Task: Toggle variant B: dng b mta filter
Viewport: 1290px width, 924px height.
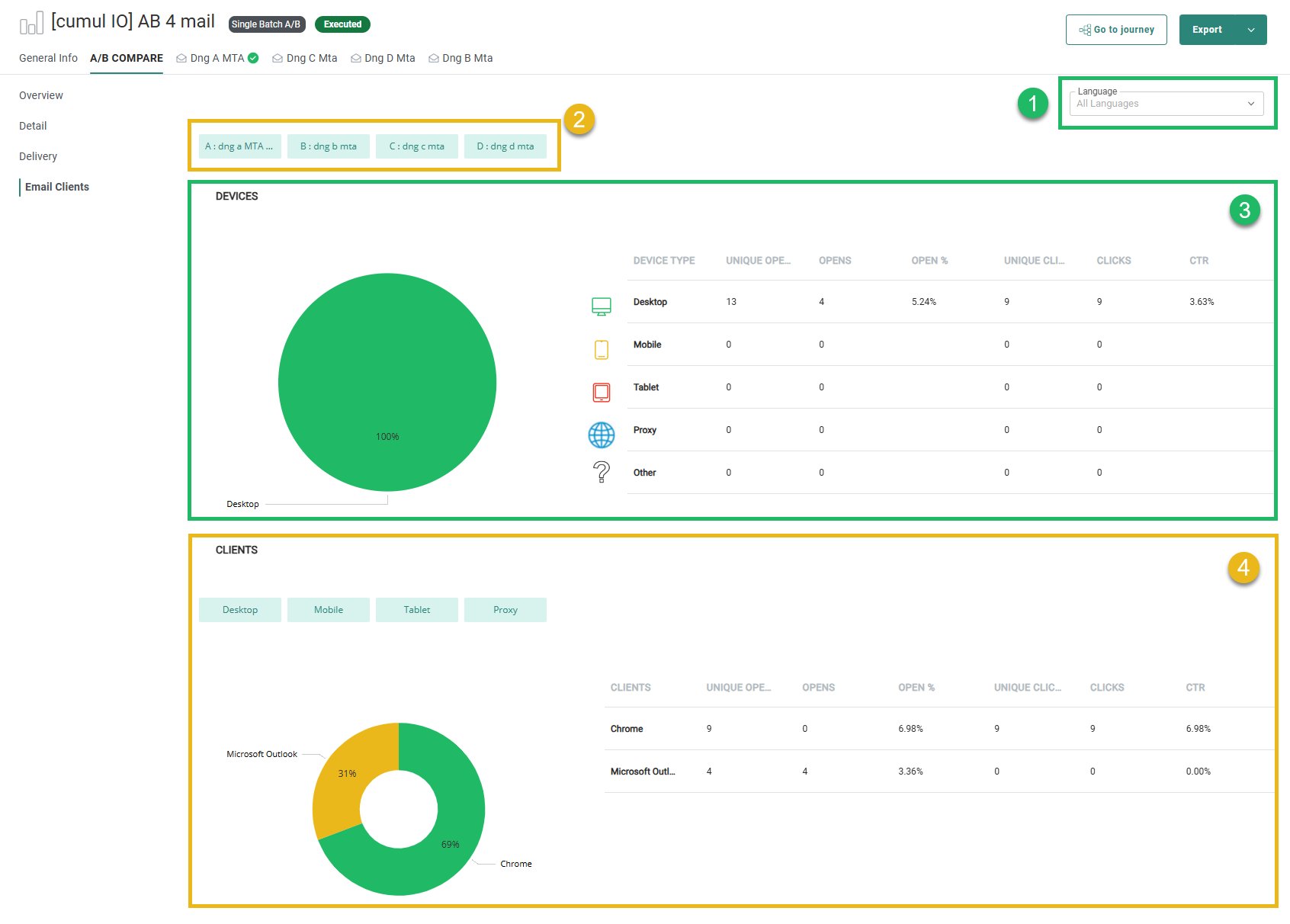Action: (328, 146)
